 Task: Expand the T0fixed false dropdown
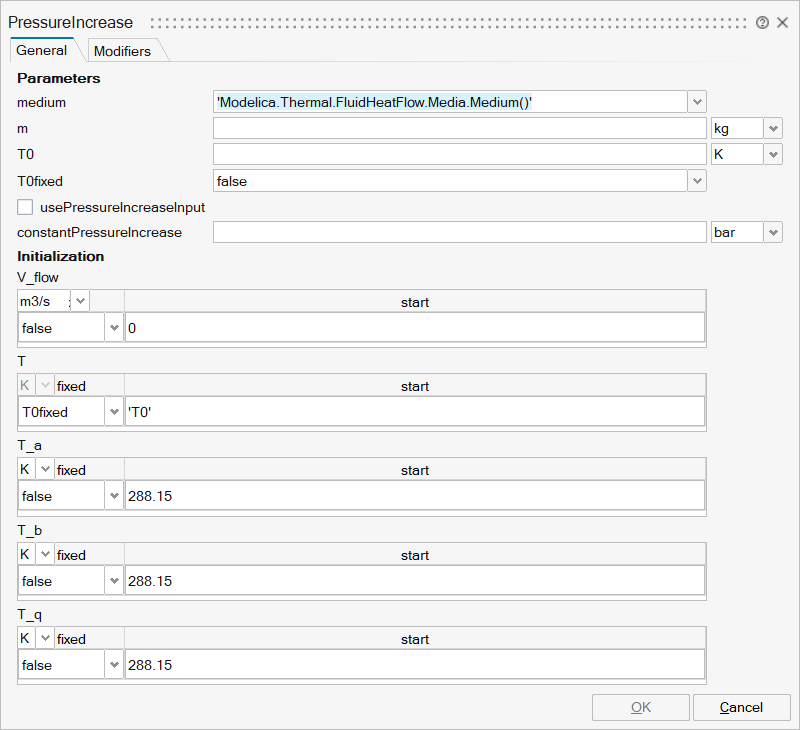click(x=697, y=181)
